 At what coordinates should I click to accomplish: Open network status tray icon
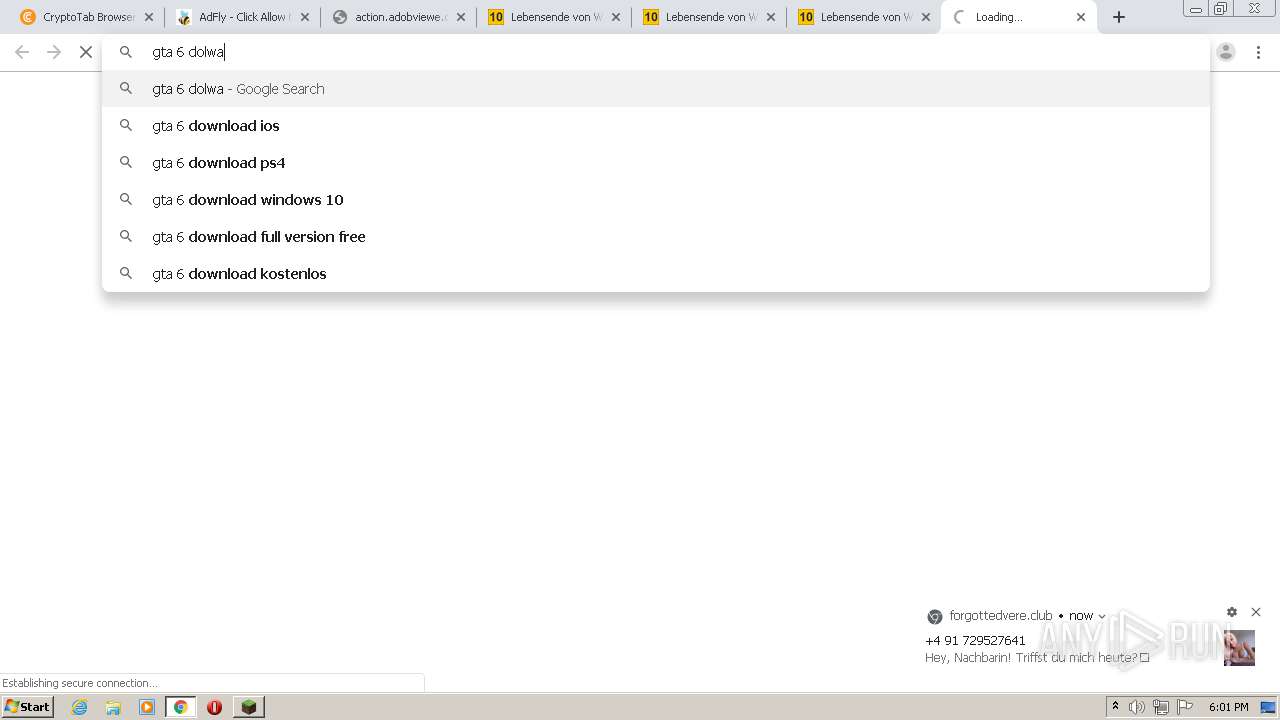(1161, 707)
